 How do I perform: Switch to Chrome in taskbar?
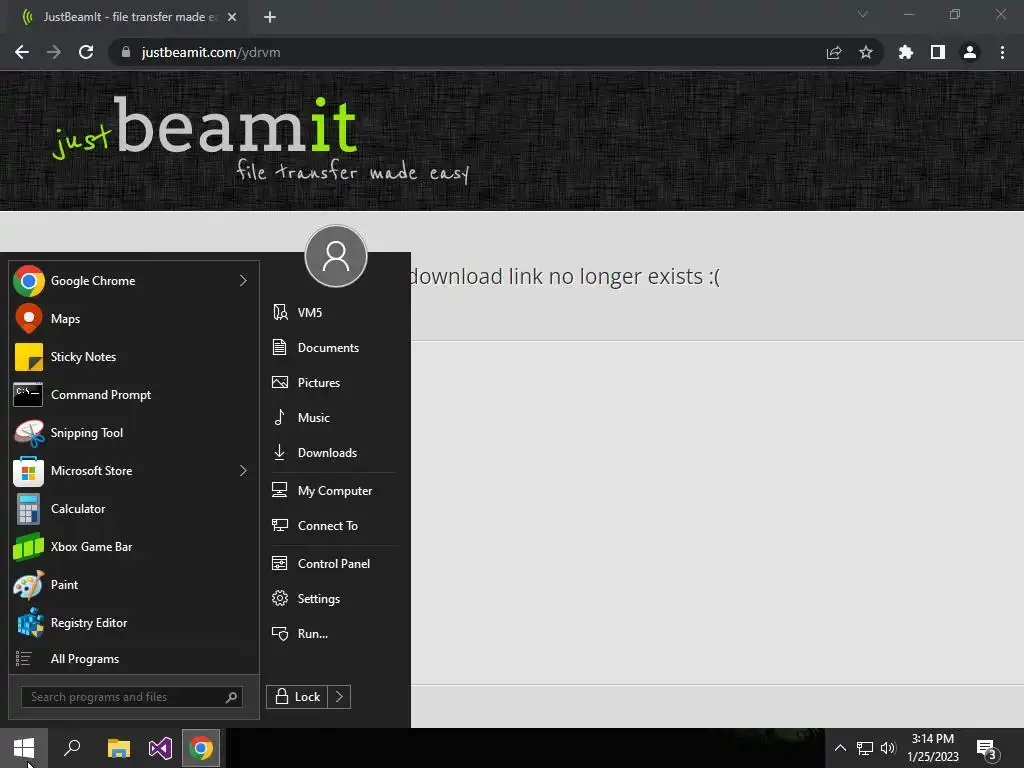click(201, 748)
